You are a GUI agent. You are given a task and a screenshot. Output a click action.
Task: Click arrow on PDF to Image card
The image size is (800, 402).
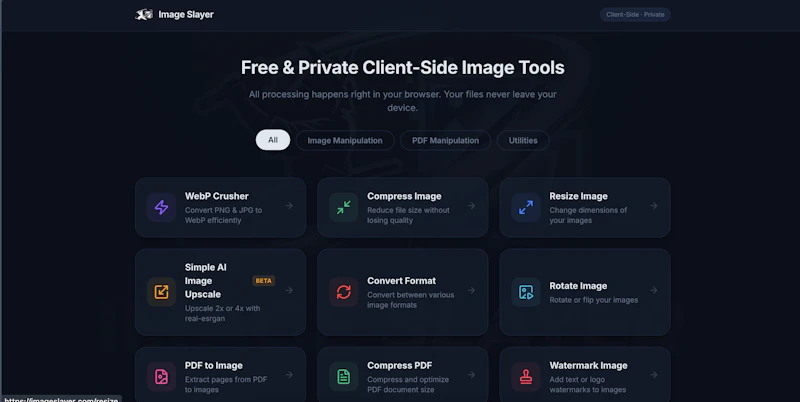289,374
